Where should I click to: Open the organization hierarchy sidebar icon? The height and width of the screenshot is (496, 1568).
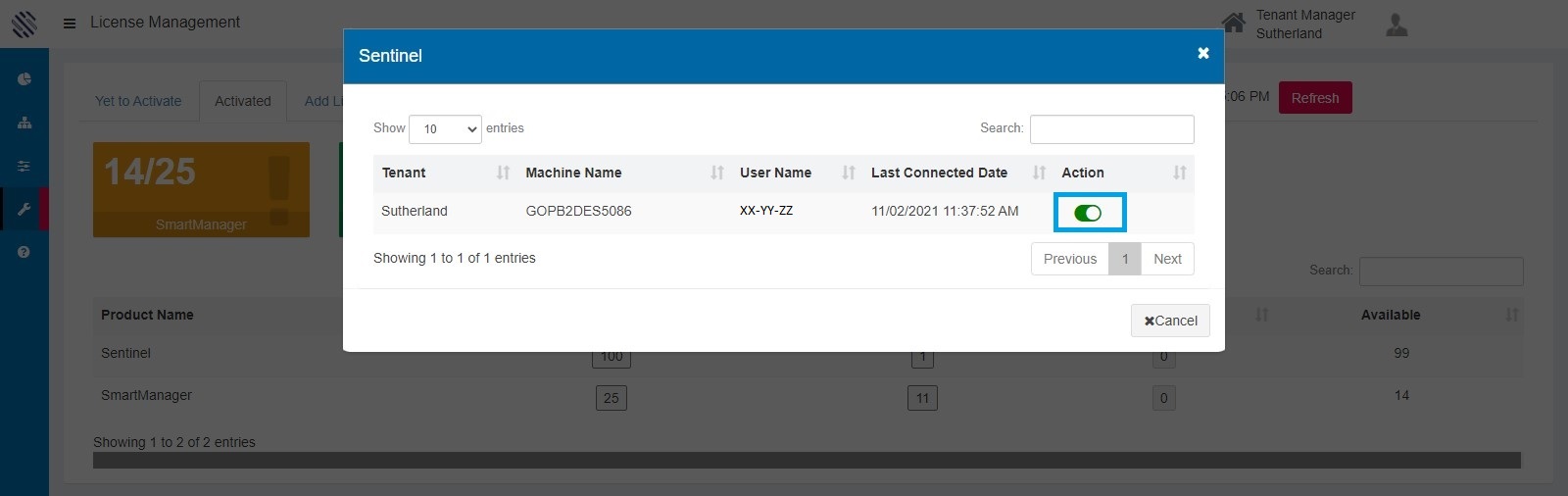point(24,123)
